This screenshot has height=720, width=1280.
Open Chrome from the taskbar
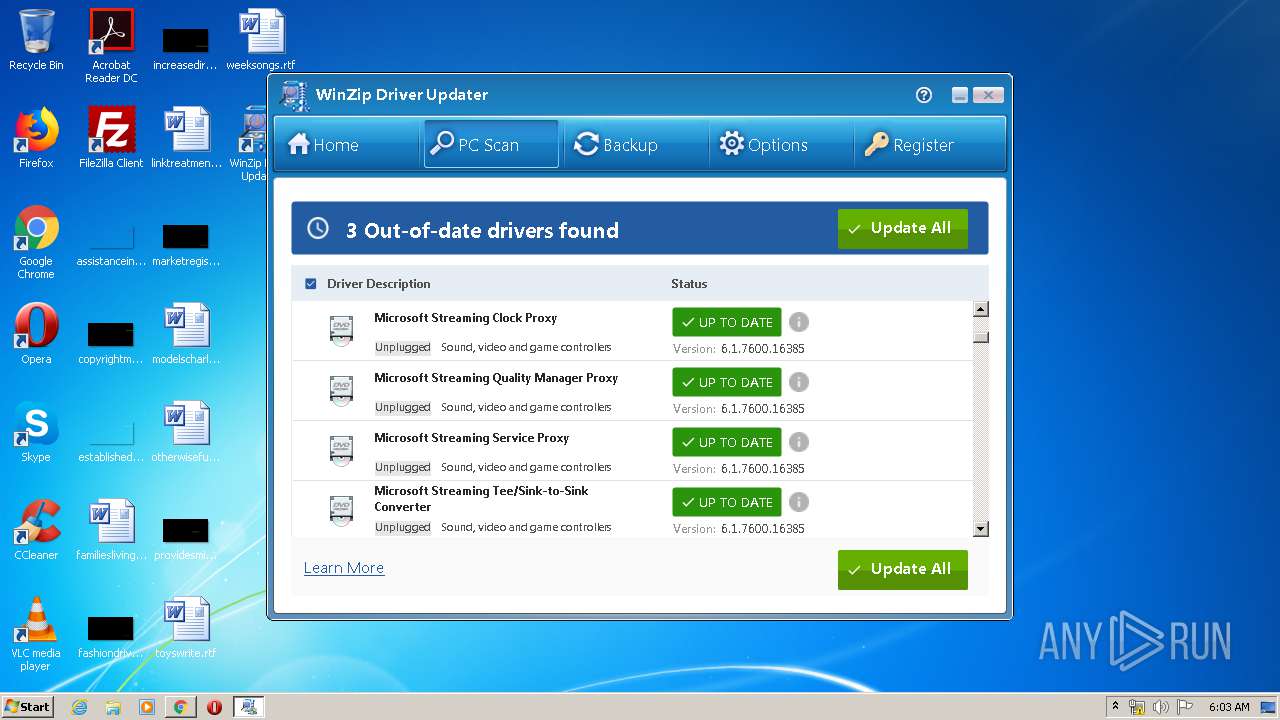pyautogui.click(x=180, y=707)
